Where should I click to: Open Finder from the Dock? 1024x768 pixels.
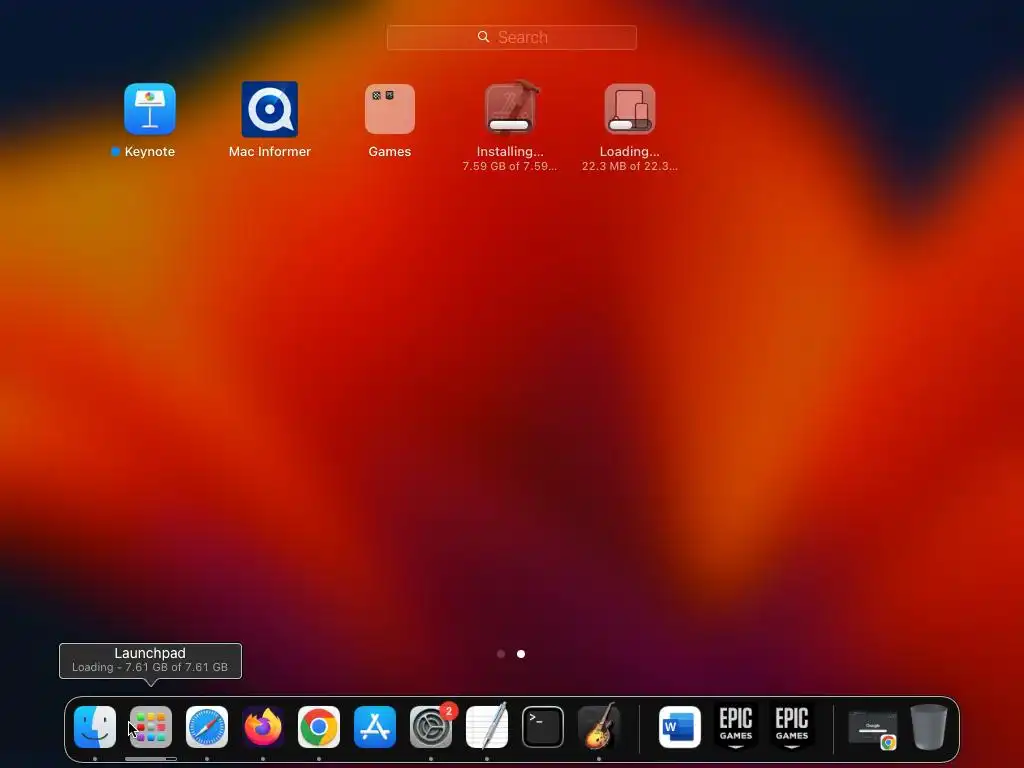click(x=95, y=727)
